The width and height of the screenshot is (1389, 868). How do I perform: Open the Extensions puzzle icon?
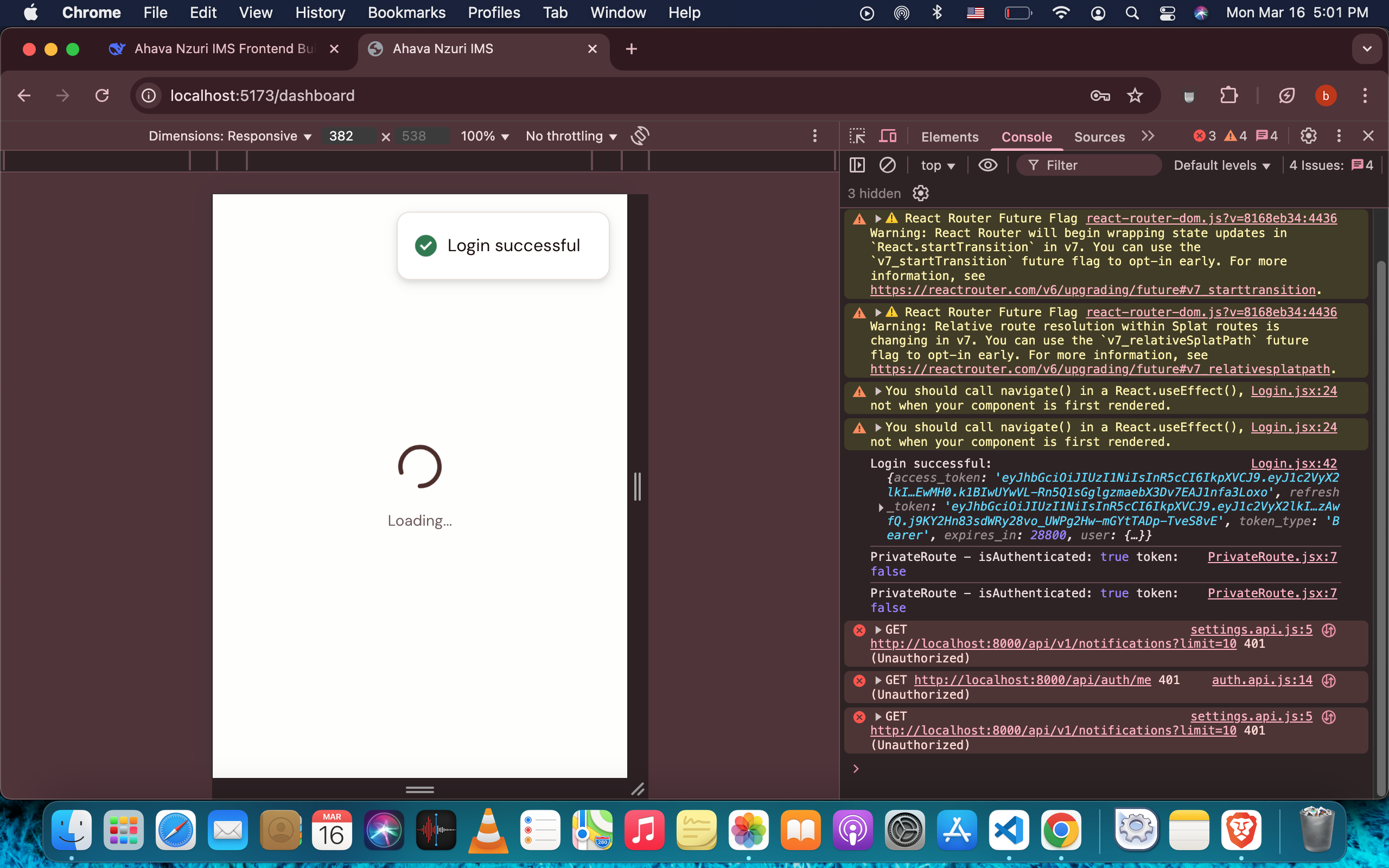pos(1229,95)
